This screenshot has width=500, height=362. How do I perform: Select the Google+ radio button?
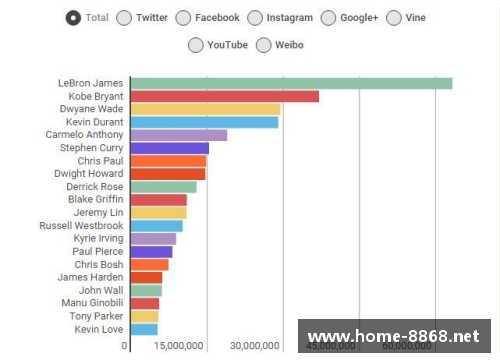[x=328, y=18]
